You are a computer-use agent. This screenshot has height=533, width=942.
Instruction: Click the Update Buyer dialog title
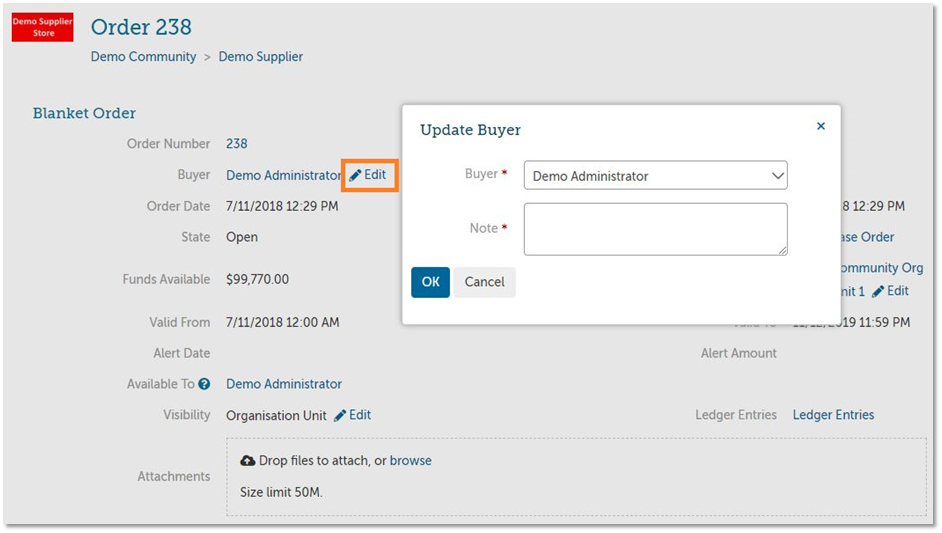coord(470,130)
